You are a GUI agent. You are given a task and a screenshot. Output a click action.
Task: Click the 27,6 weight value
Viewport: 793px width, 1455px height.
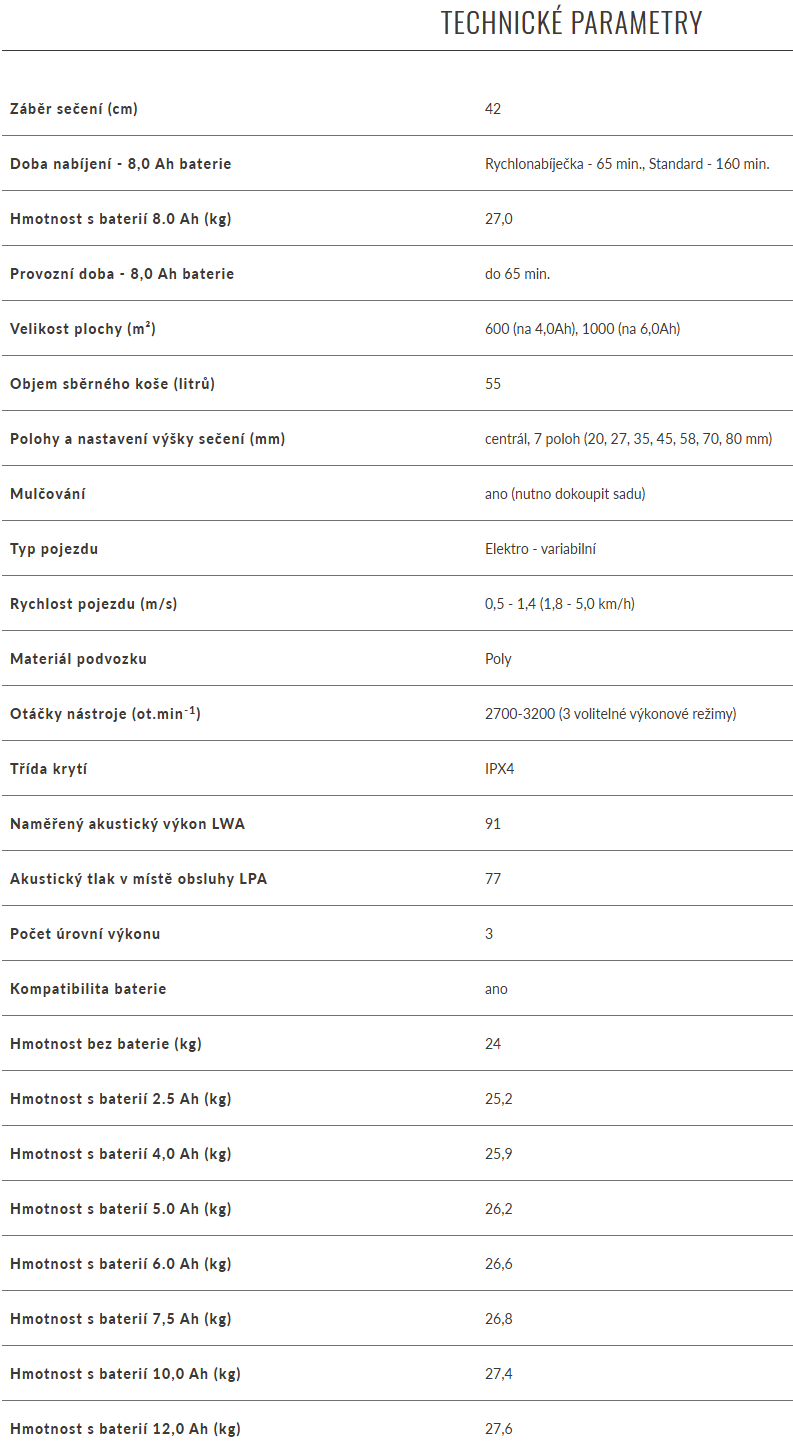pos(498,1429)
